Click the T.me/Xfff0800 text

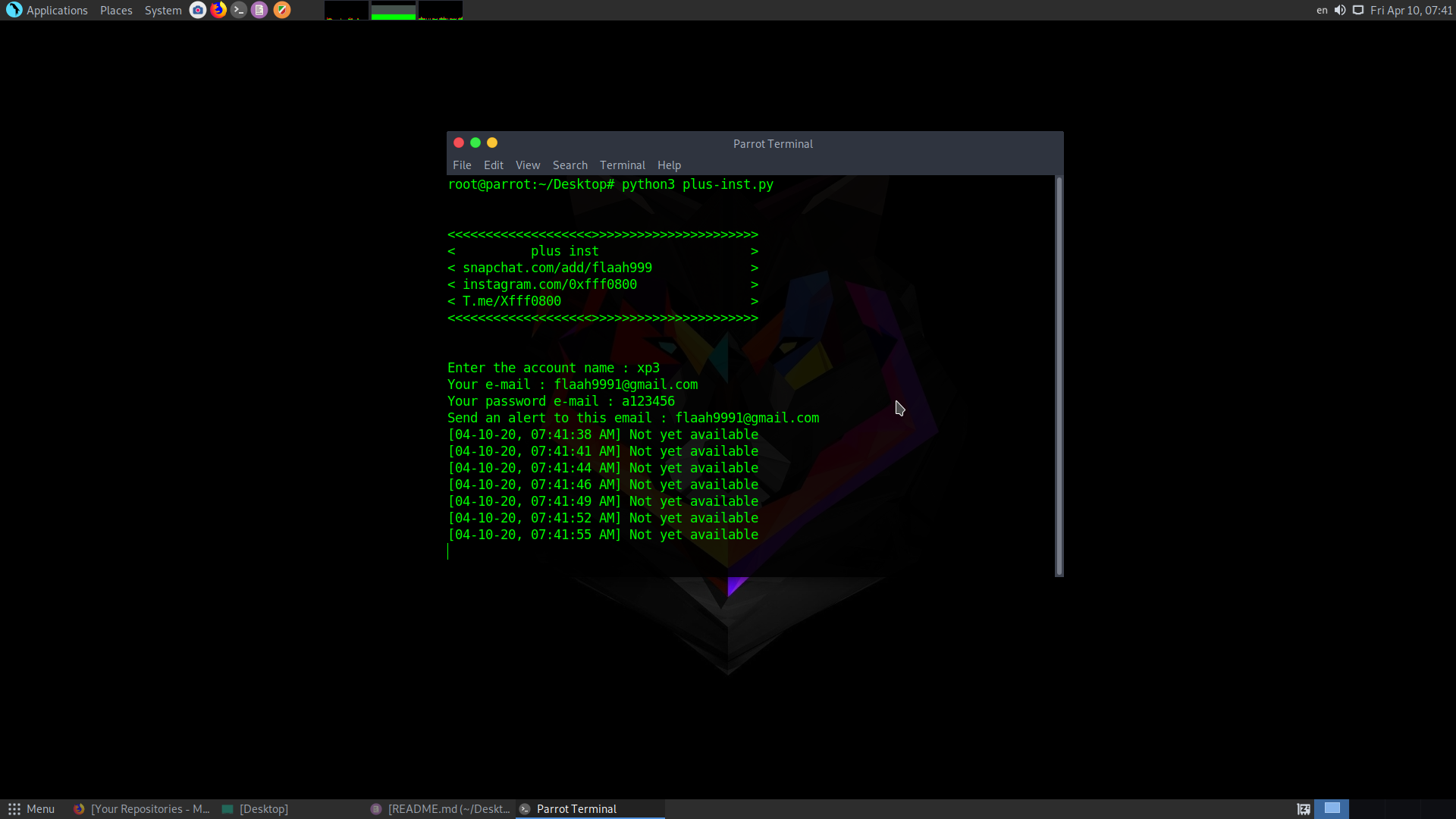pos(512,301)
